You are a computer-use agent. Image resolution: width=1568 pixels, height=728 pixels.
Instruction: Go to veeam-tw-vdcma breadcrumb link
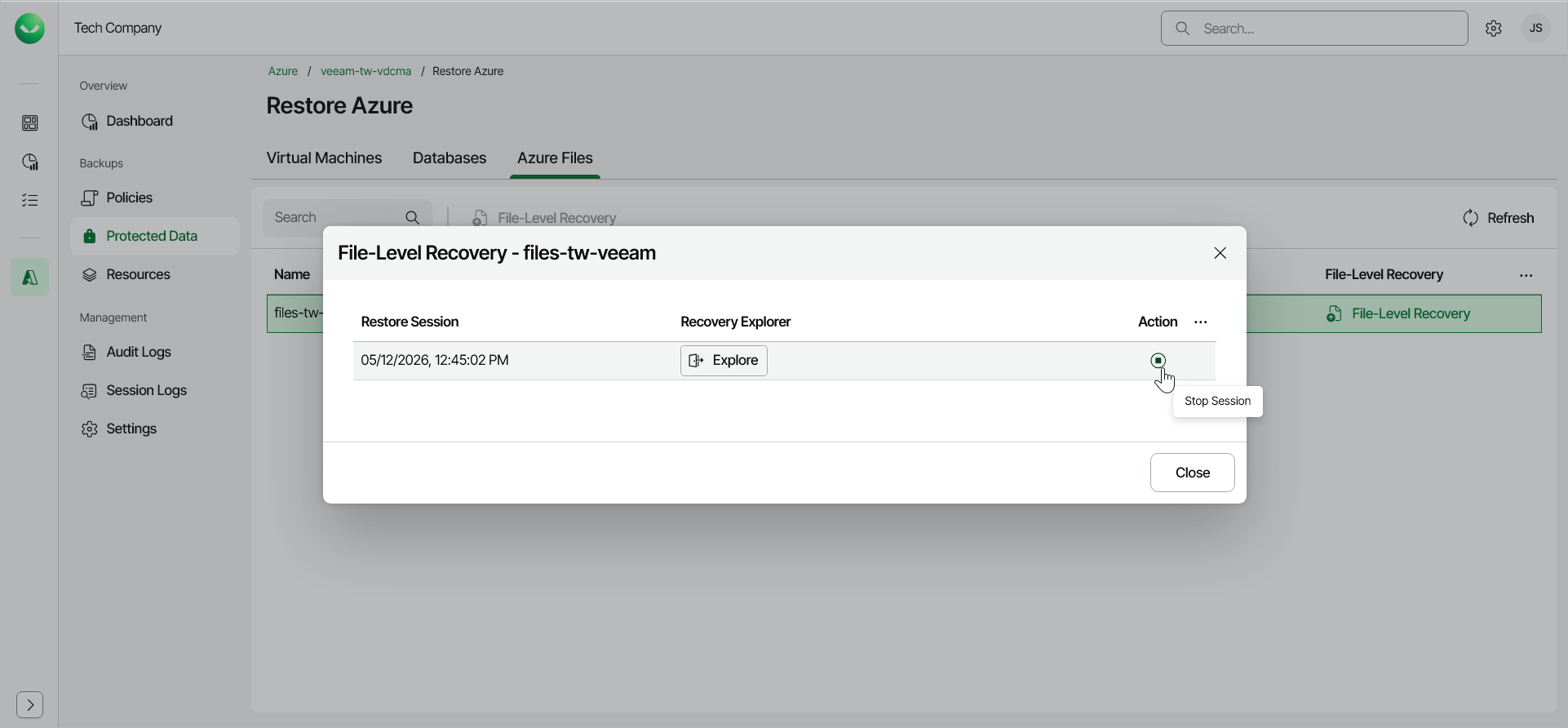point(365,71)
